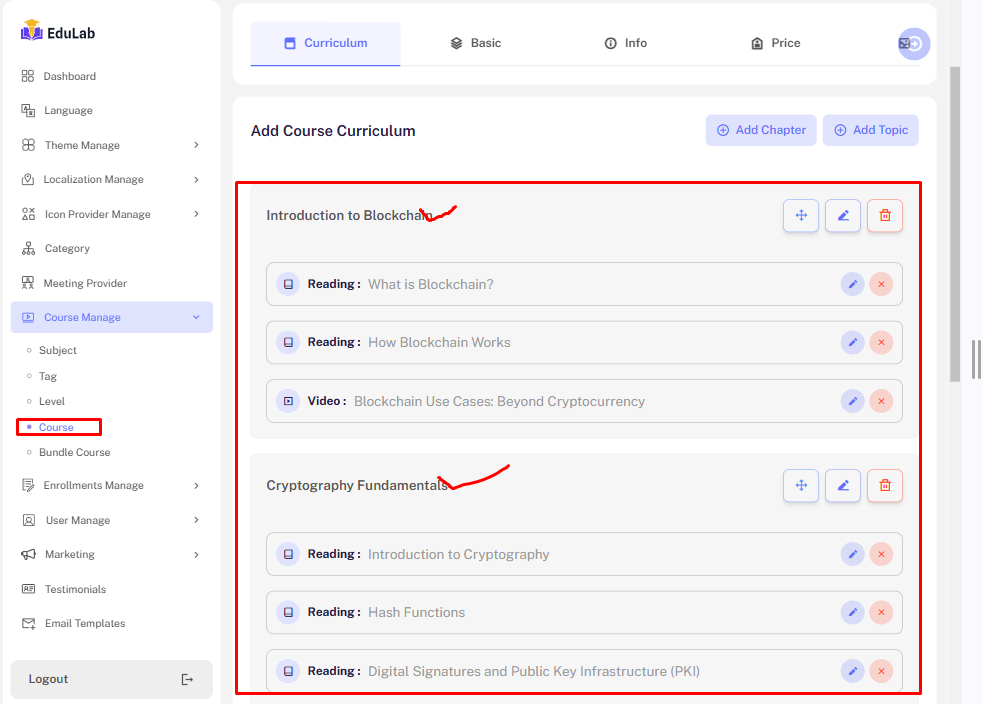Edit the Blockchain Use Cases video topic
The image size is (983, 704).
pos(852,401)
